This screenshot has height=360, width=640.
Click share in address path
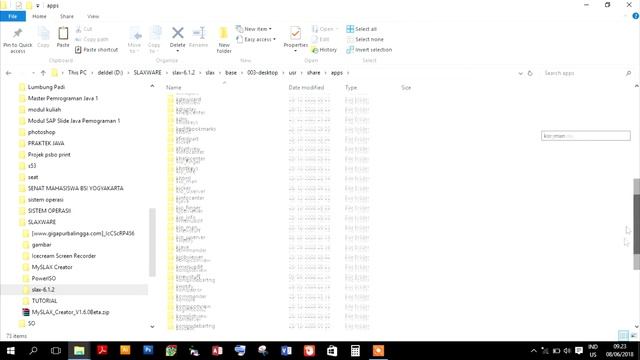point(313,73)
